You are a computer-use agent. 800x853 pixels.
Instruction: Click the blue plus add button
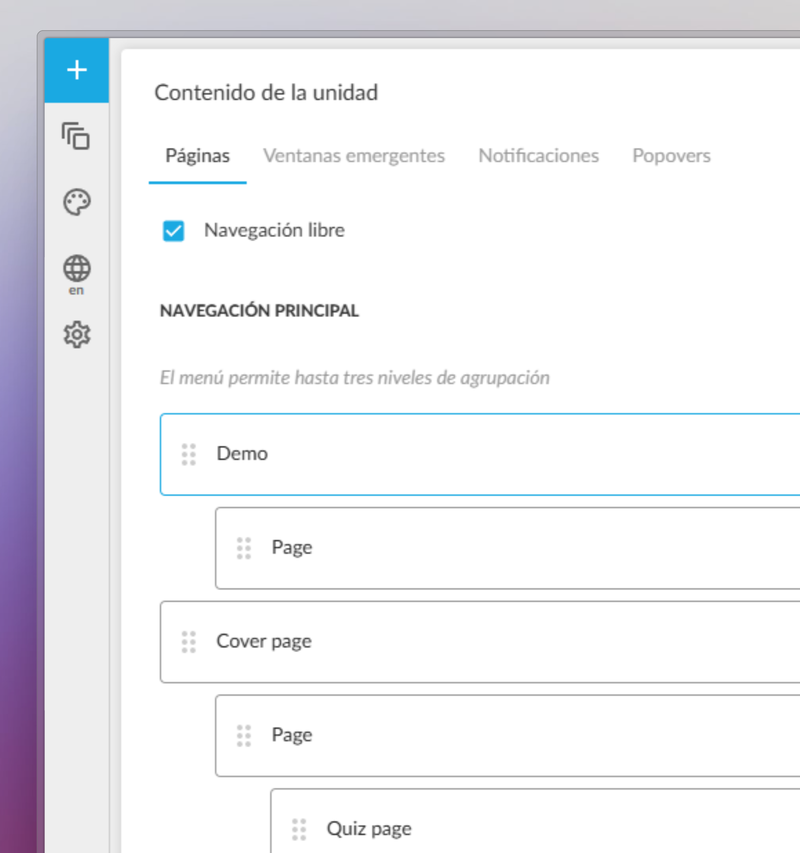77,70
